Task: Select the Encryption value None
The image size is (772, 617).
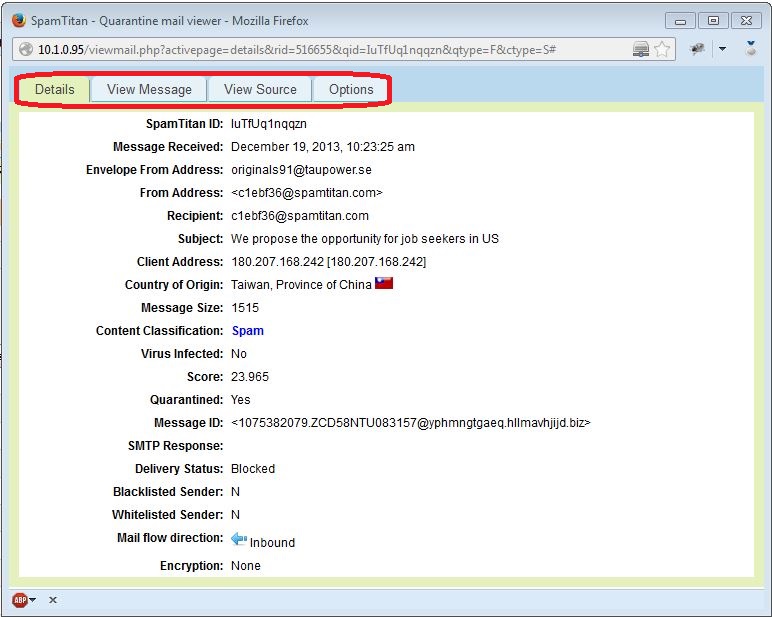Action: click(246, 566)
